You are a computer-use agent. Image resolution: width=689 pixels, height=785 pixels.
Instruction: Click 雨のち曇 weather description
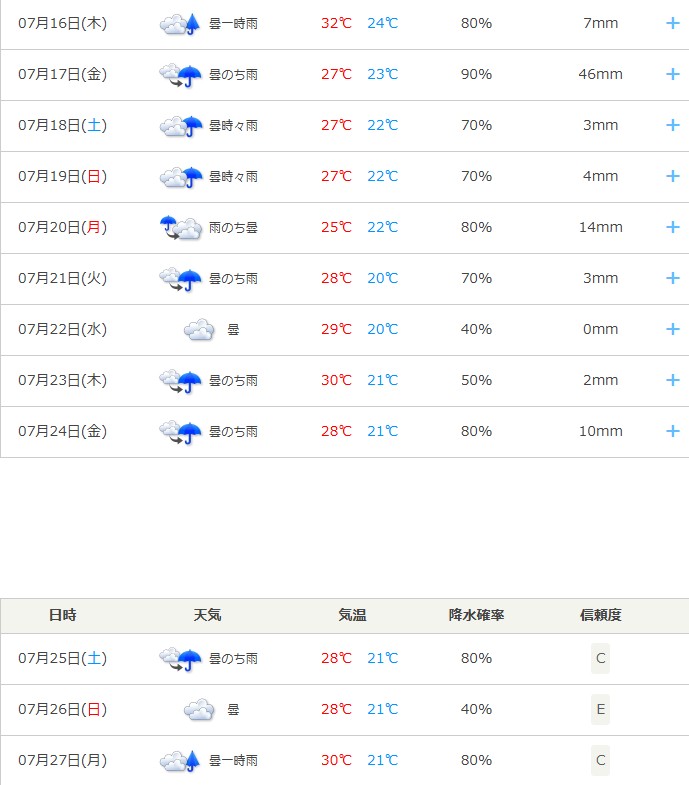click(233, 228)
